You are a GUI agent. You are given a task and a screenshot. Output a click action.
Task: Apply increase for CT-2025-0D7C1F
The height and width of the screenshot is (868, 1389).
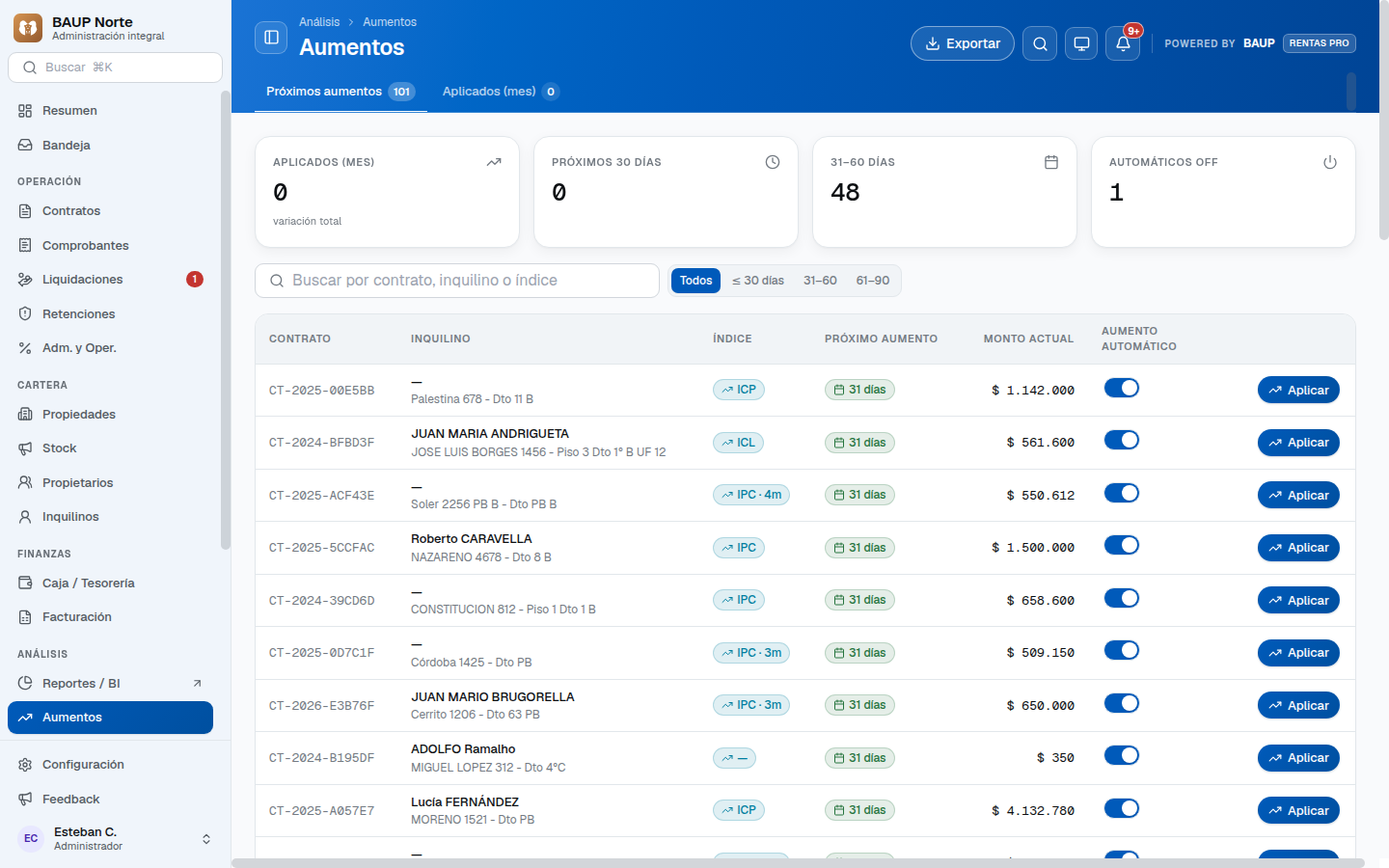coord(1298,653)
